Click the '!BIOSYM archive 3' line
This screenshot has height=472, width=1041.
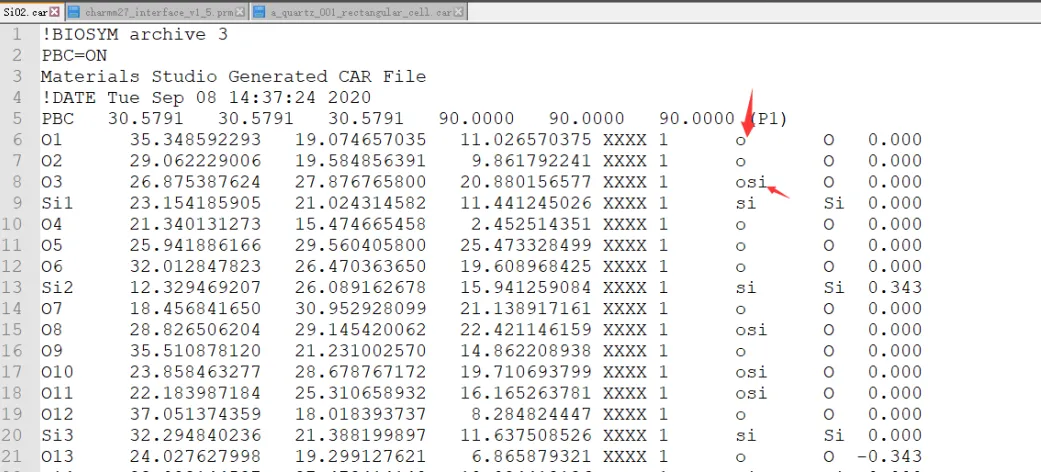coord(134,35)
